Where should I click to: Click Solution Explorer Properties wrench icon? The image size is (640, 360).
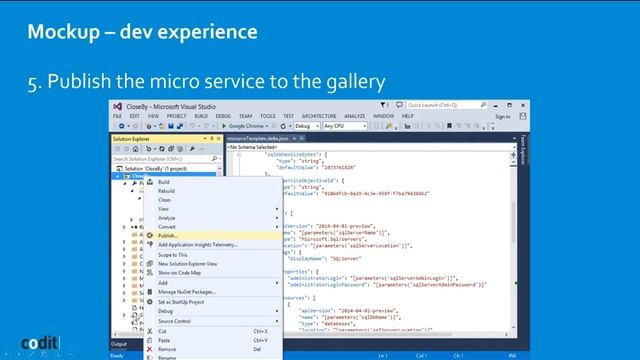192,149
